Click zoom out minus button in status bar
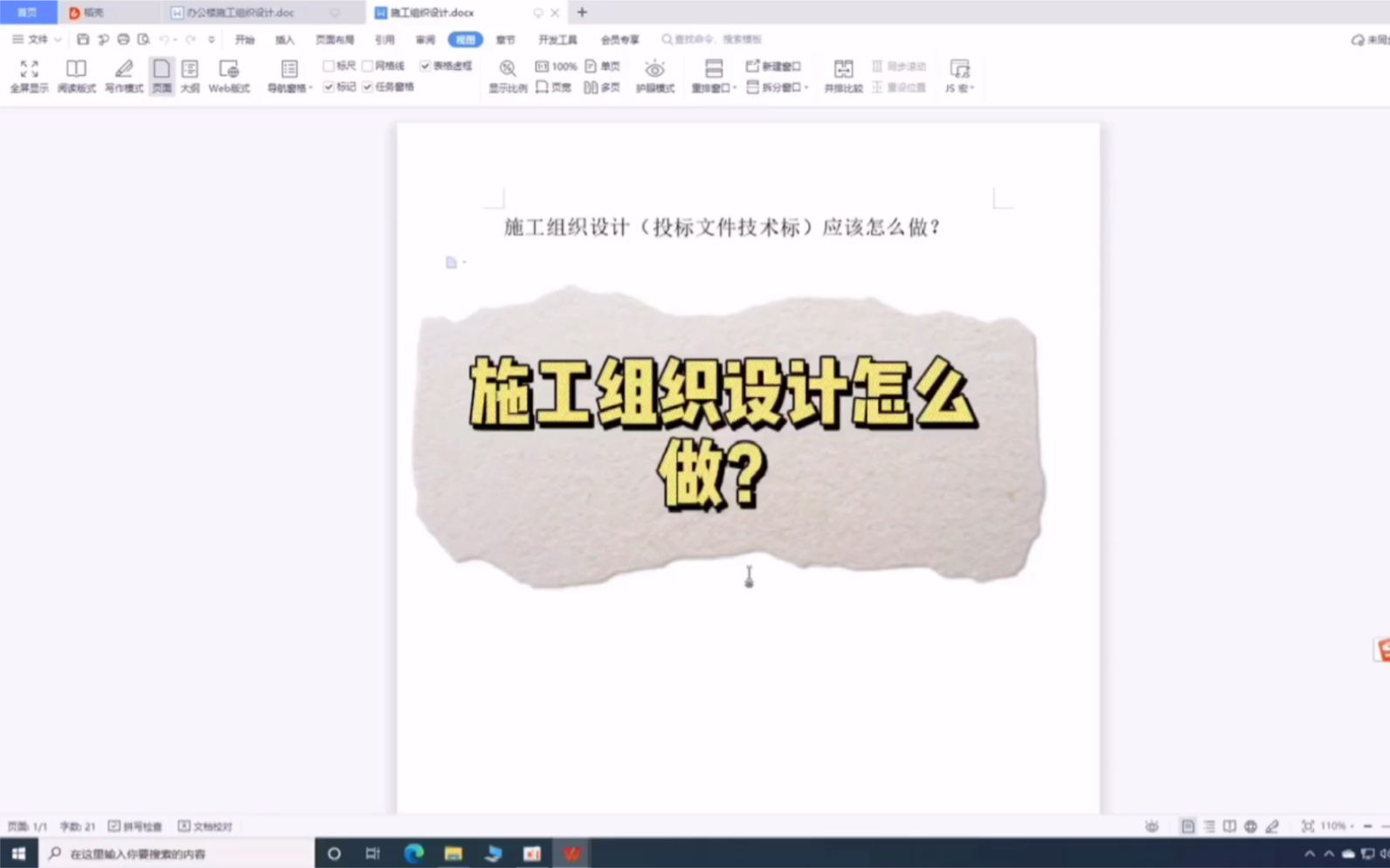1390x868 pixels. pyautogui.click(x=1367, y=826)
